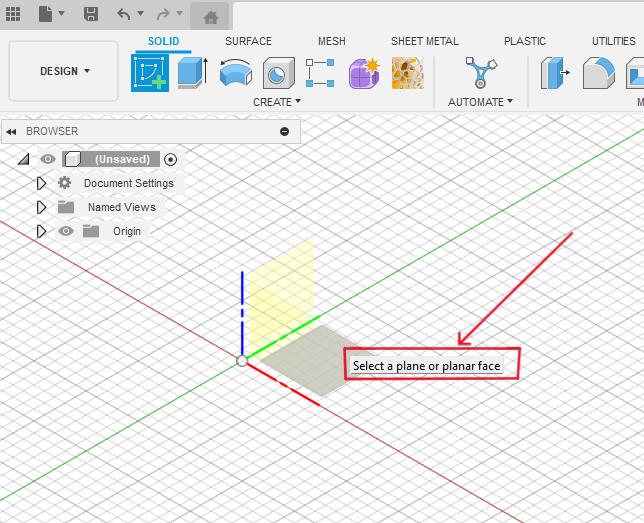Toggle visibility of the (Unsaved) component
Viewport: 644px width, 523px height.
click(48, 159)
